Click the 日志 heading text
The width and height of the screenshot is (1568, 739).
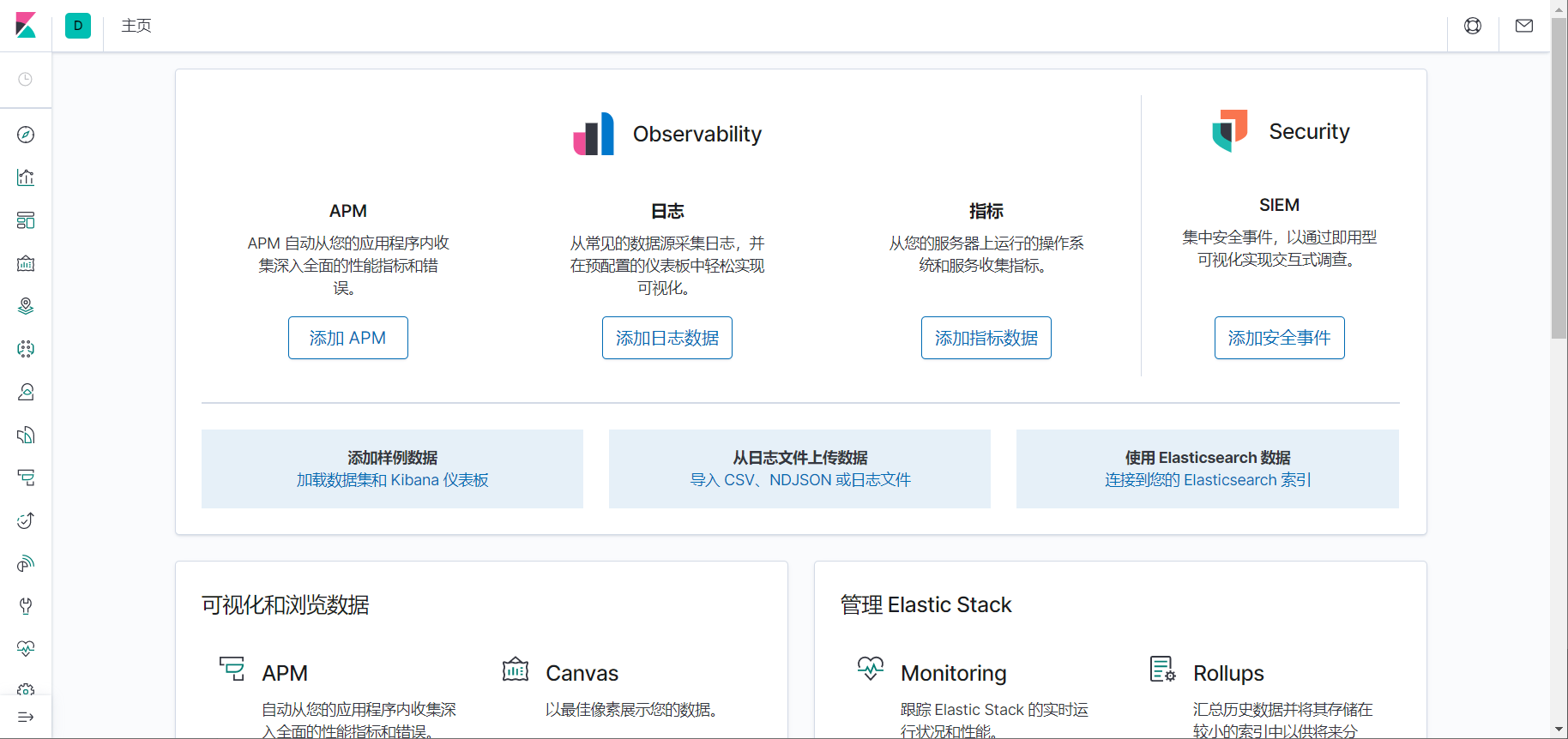click(667, 211)
